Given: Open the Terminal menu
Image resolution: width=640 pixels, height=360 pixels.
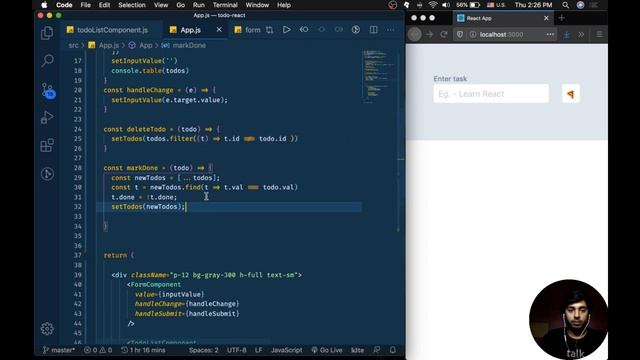Looking at the screenshot, I should 225,5.
